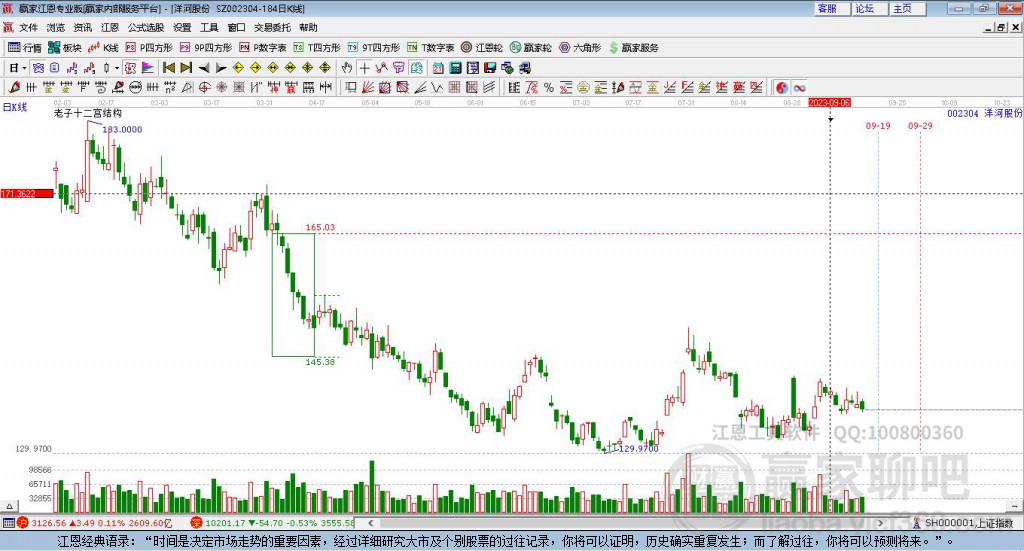Click the 沪 Shanghai index status icon
Screen dimensions: 1024x551
pyautogui.click(x=23, y=523)
